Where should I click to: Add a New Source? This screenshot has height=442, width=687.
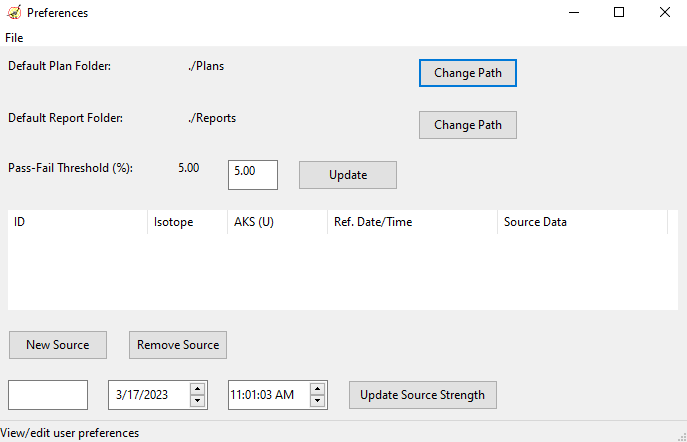(58, 345)
